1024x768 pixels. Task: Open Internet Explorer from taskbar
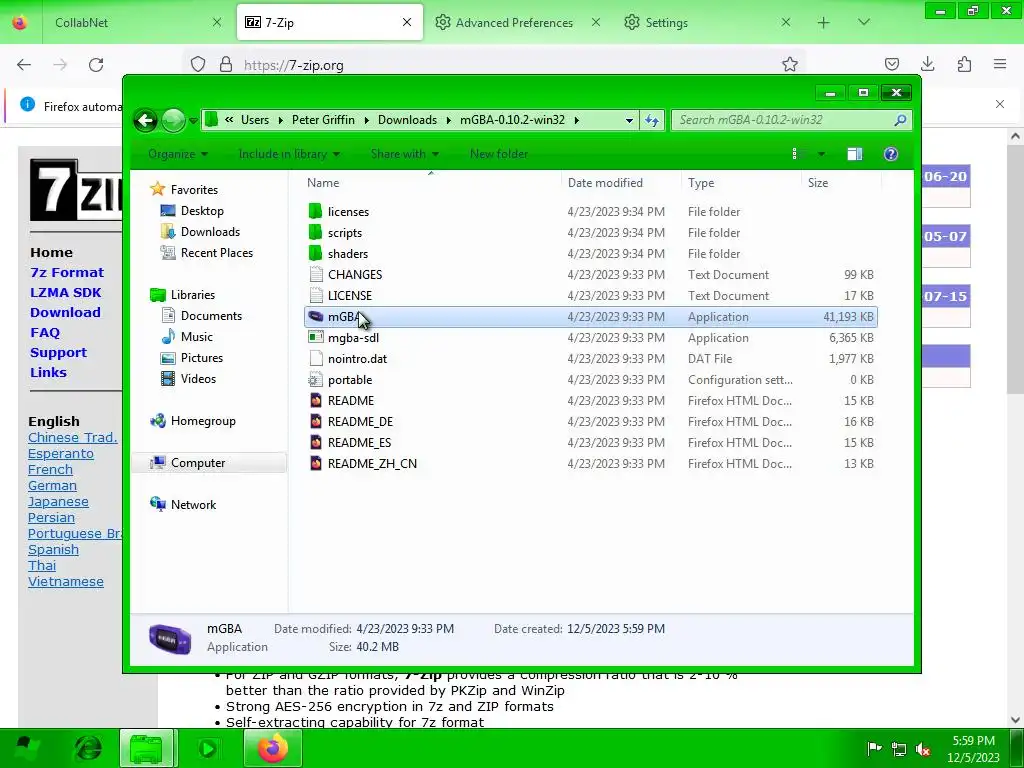pos(88,748)
